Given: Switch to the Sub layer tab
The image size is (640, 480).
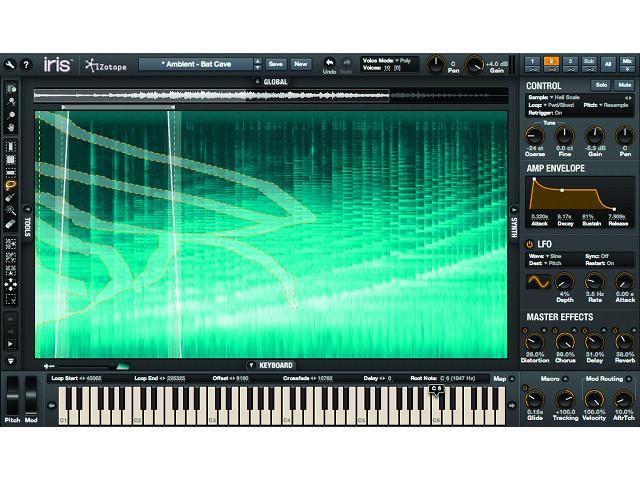Looking at the screenshot, I should coord(588,62).
